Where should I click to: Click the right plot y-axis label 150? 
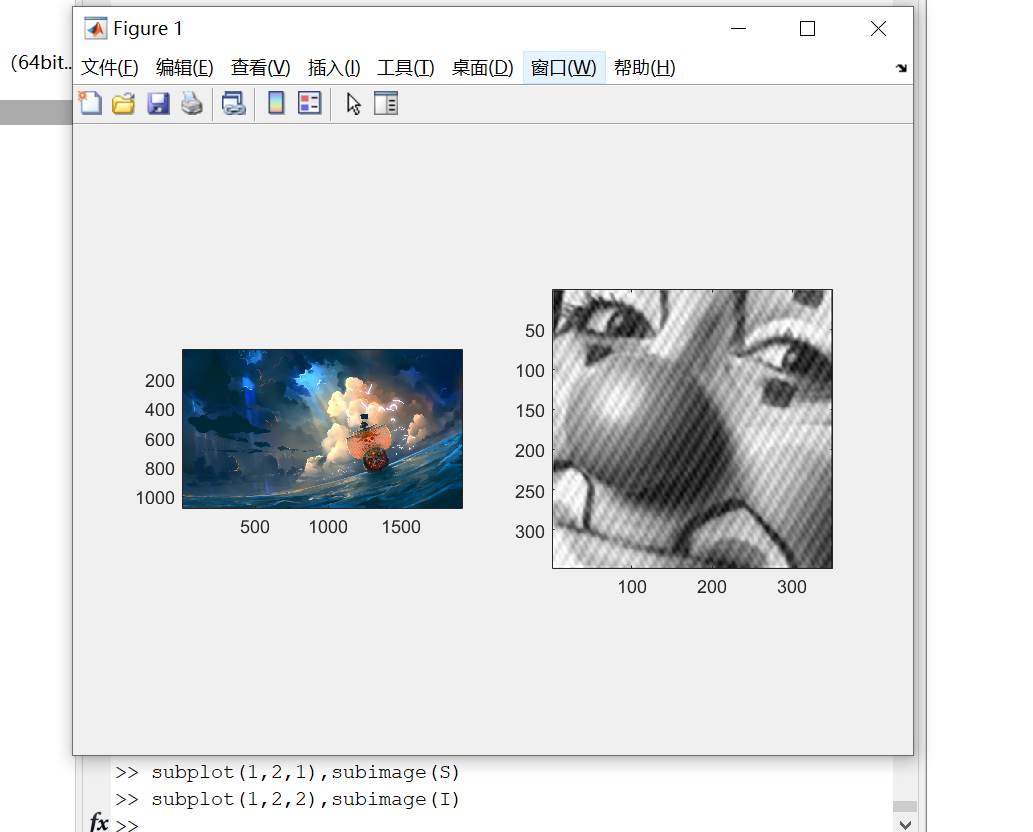point(530,411)
